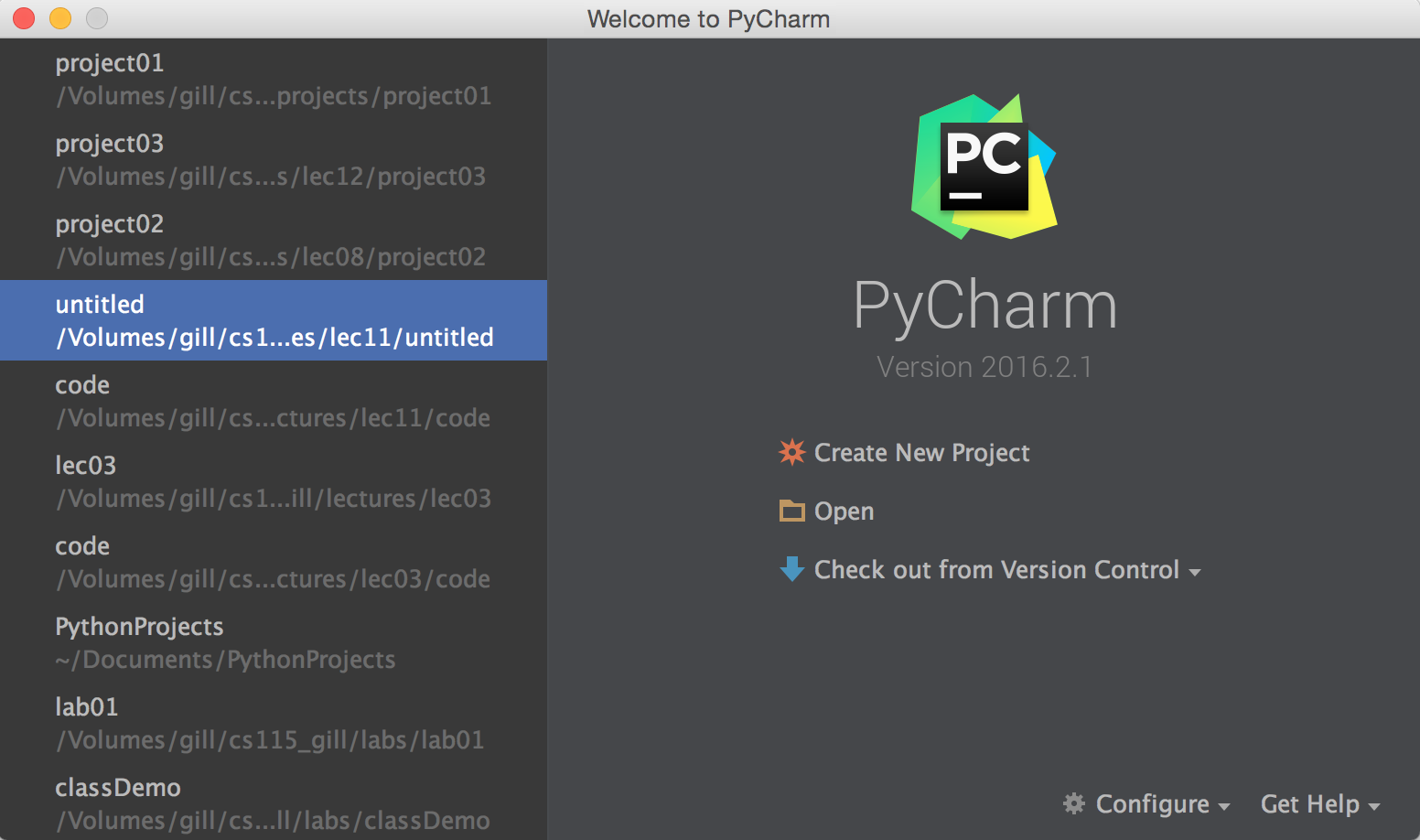Click the Create New Project star icon
This screenshot has width=1420, height=840.
[791, 452]
